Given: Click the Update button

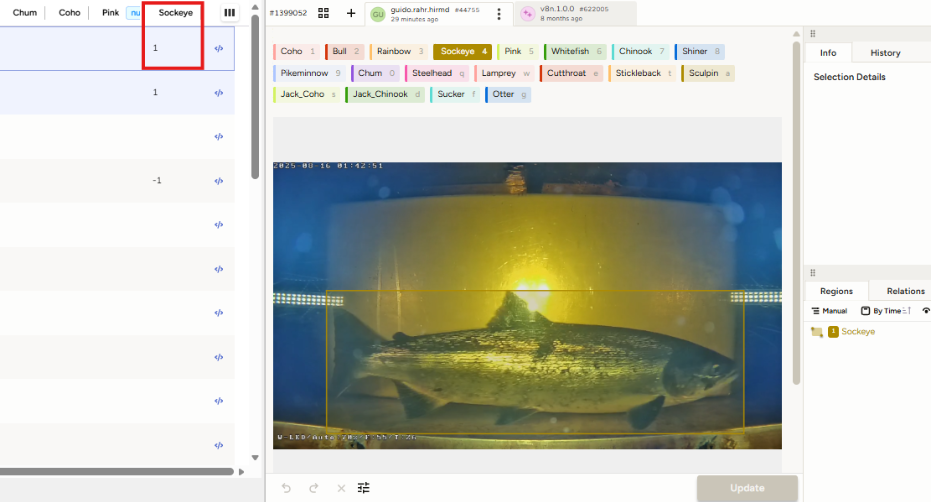Looking at the screenshot, I should coord(747,488).
